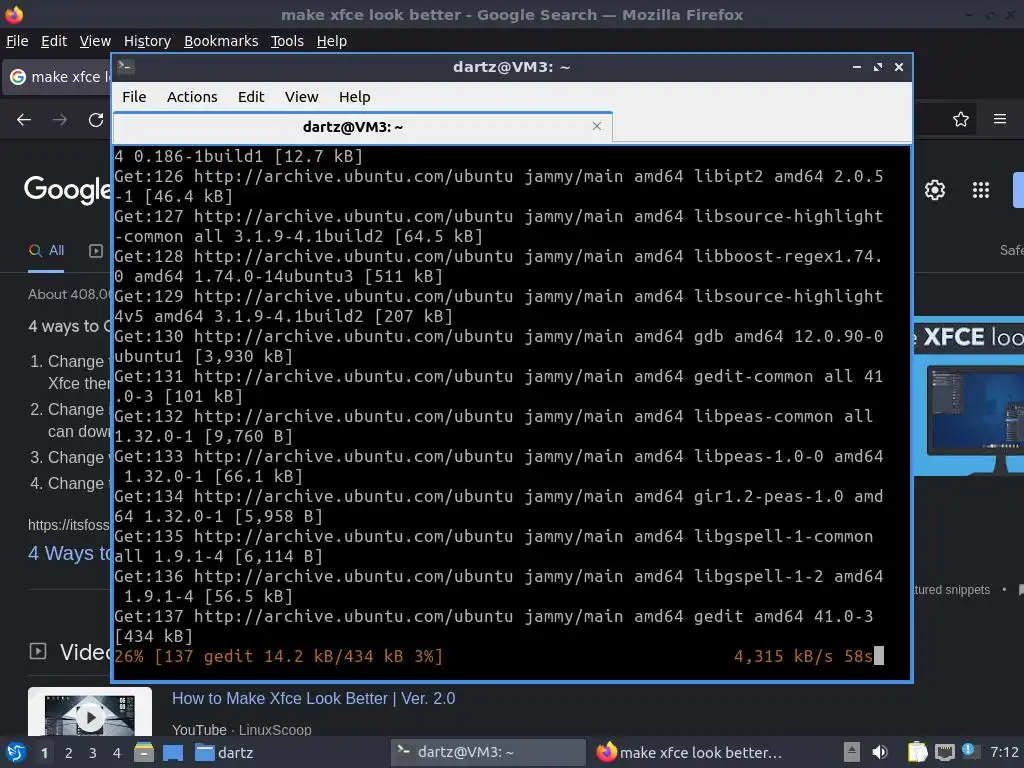
Task: Click the Get:137 gedit line in the terminal
Action: [x=494, y=626]
